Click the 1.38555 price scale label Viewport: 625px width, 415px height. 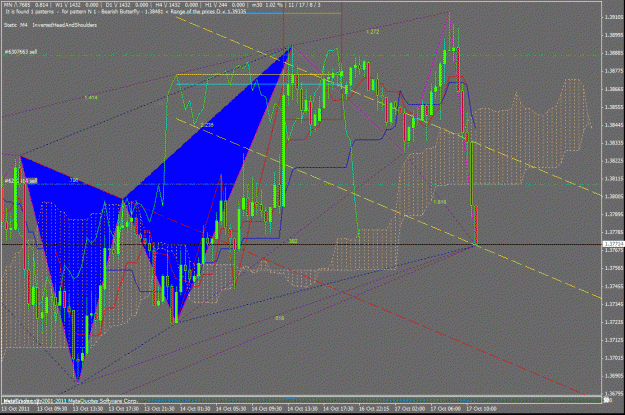614,107
